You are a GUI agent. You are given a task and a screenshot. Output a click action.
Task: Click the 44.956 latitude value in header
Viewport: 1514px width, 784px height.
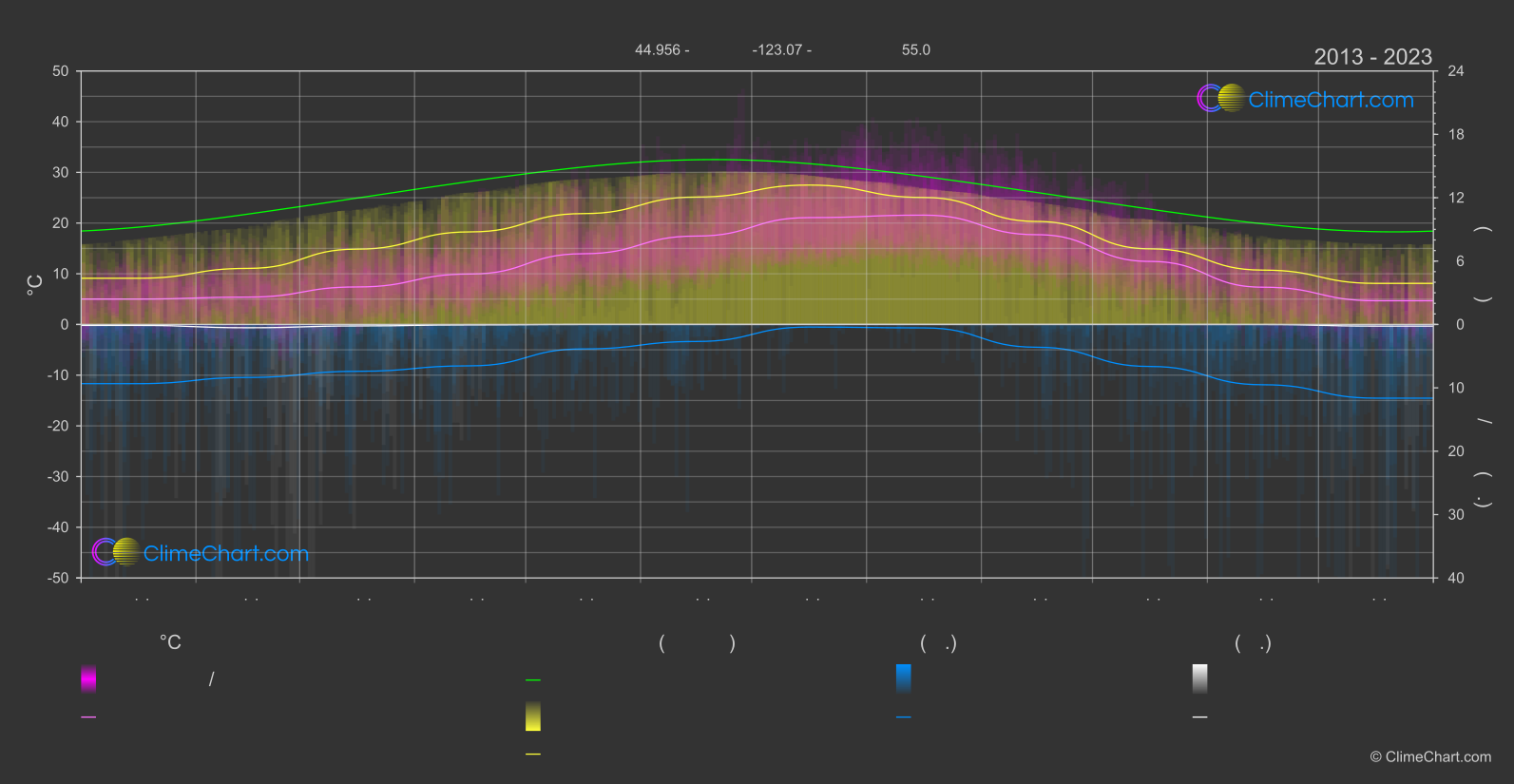point(658,50)
